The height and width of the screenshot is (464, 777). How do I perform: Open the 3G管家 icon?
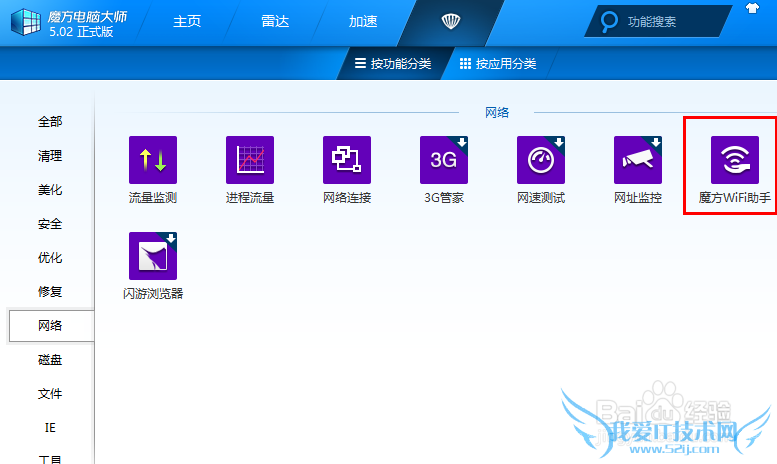(444, 160)
